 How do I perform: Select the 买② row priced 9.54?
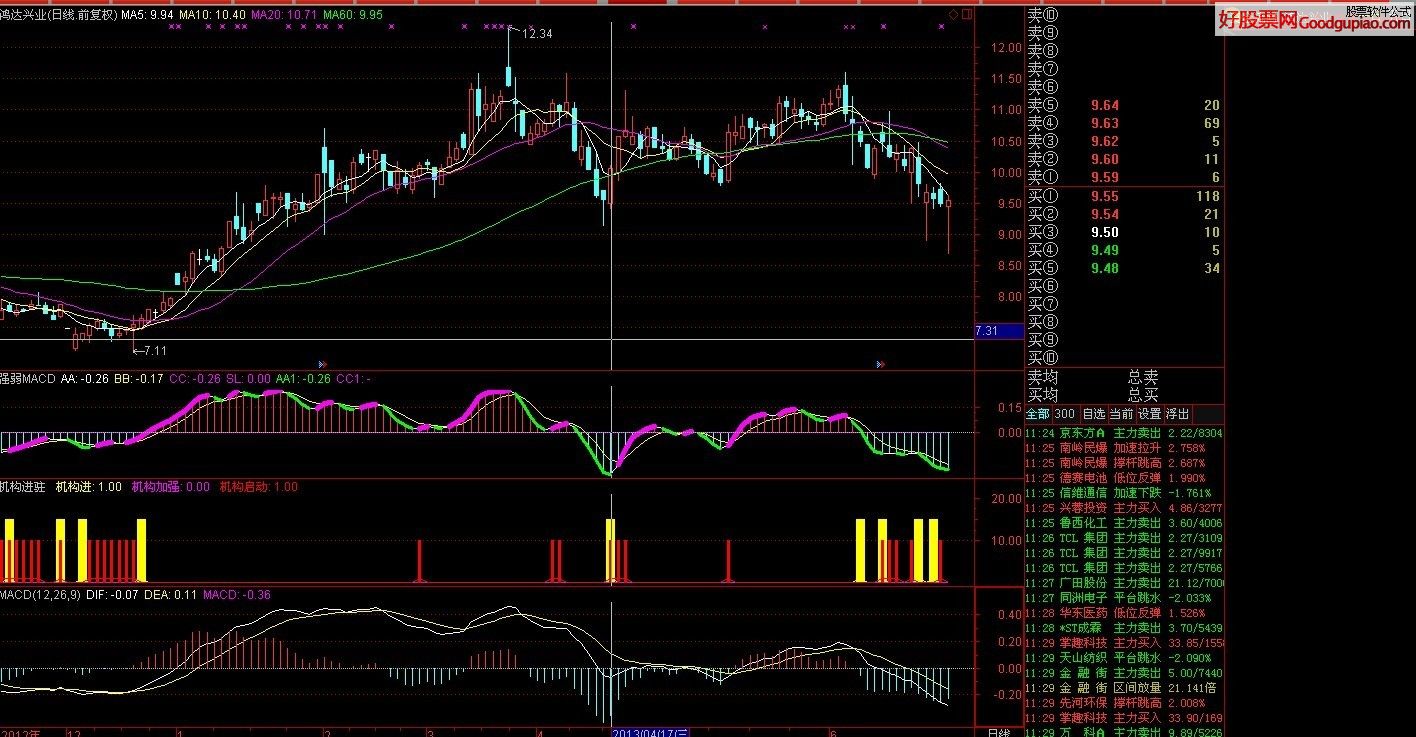point(1125,214)
